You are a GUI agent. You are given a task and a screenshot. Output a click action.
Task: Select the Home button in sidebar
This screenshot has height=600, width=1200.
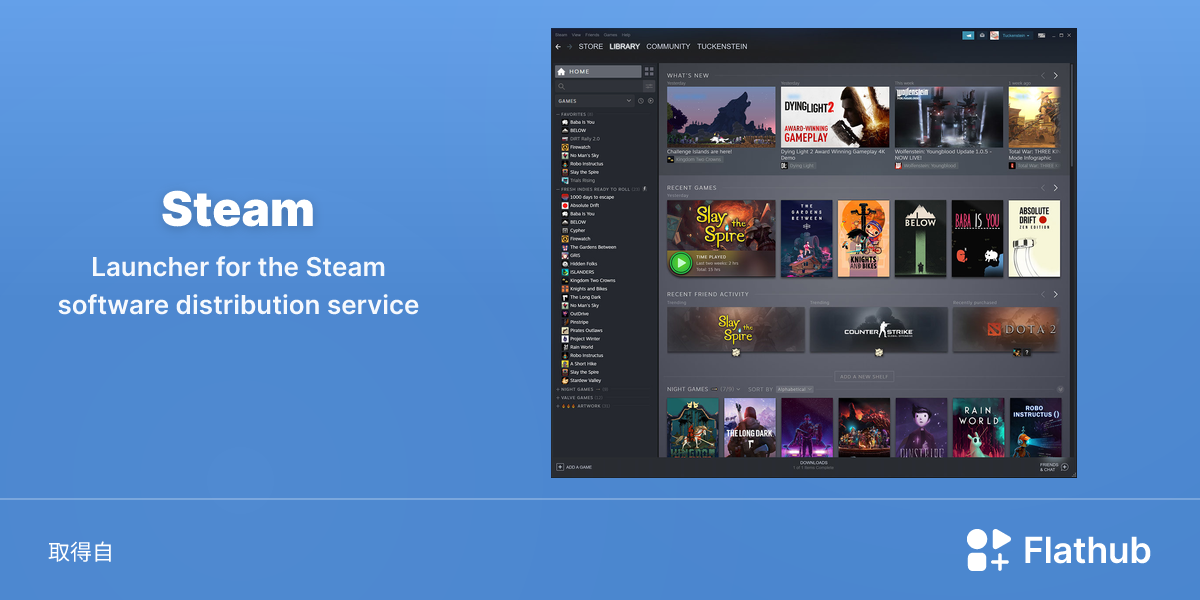click(x=598, y=72)
